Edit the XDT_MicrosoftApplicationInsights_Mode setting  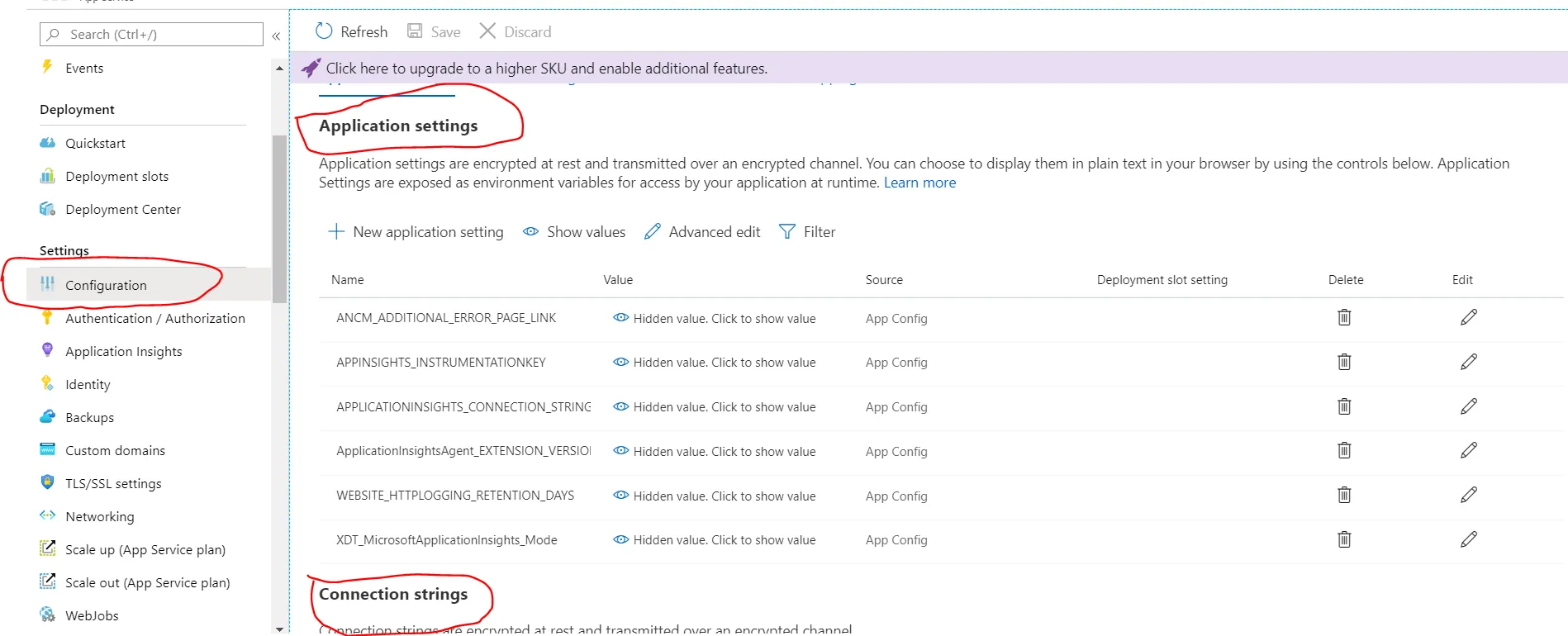(x=1468, y=540)
